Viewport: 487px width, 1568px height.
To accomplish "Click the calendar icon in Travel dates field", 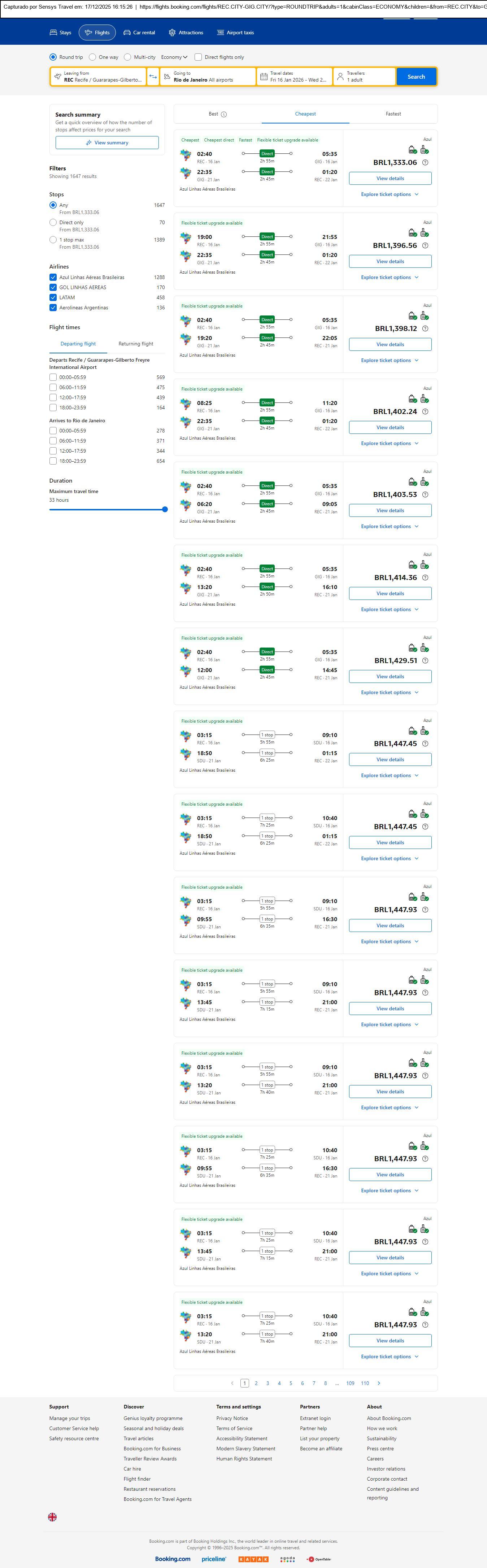I will pyautogui.click(x=264, y=77).
